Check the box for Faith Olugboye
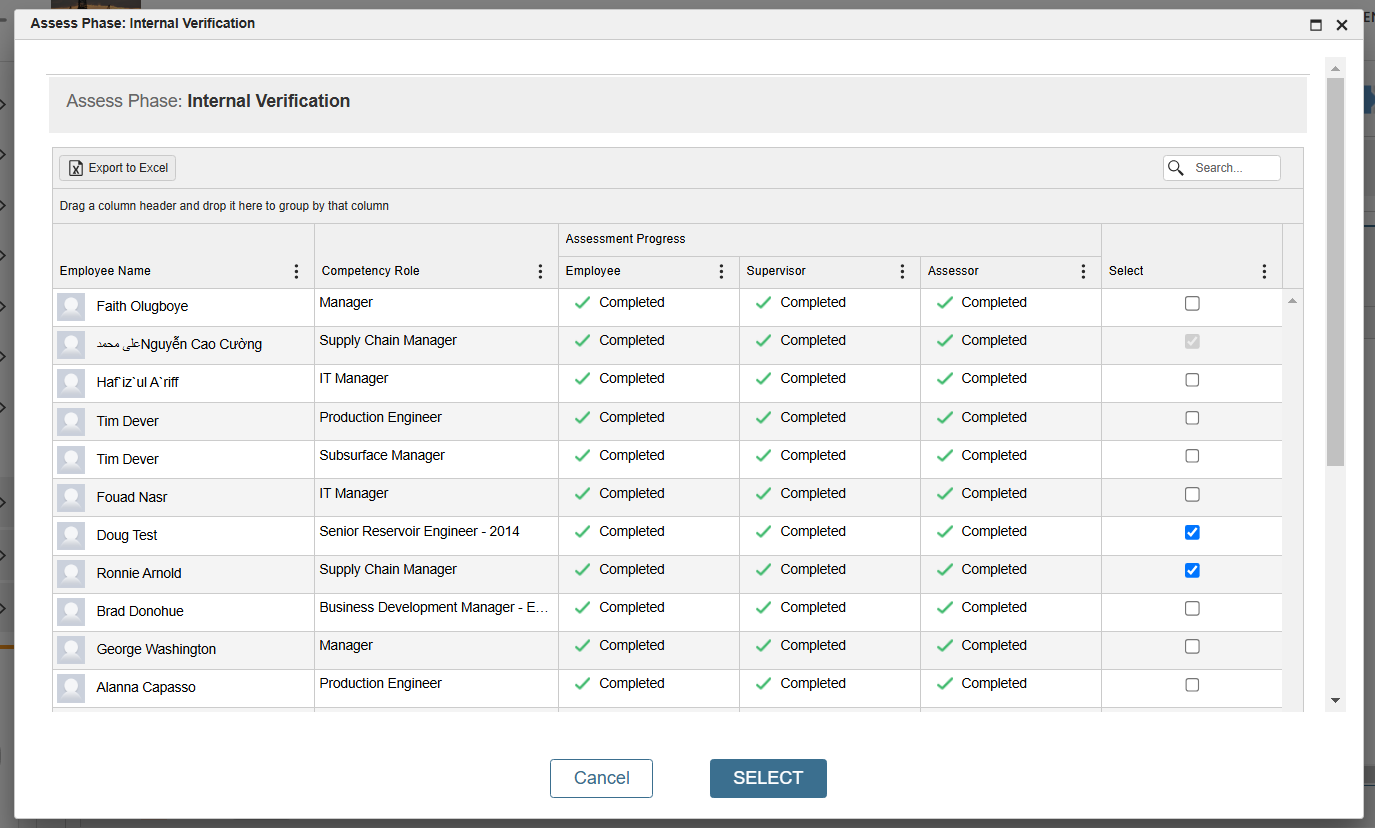Screen dimensions: 1375x828 click(x=1192, y=304)
